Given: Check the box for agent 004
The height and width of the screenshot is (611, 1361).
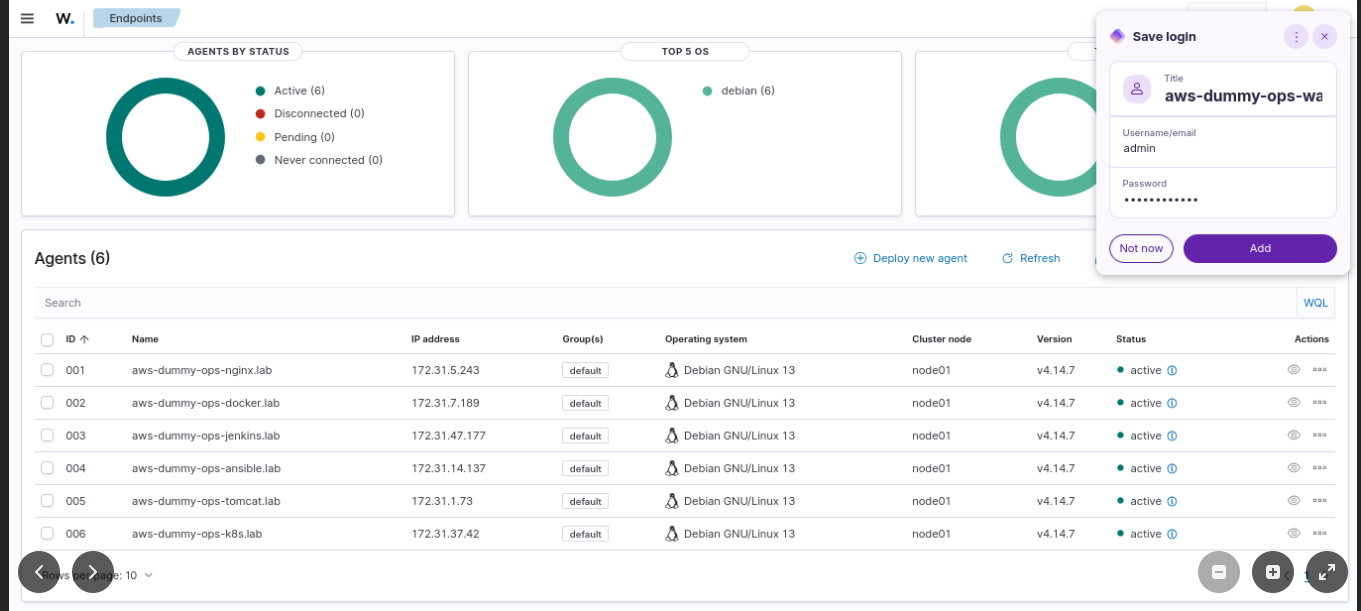Looking at the screenshot, I should [x=47, y=468].
